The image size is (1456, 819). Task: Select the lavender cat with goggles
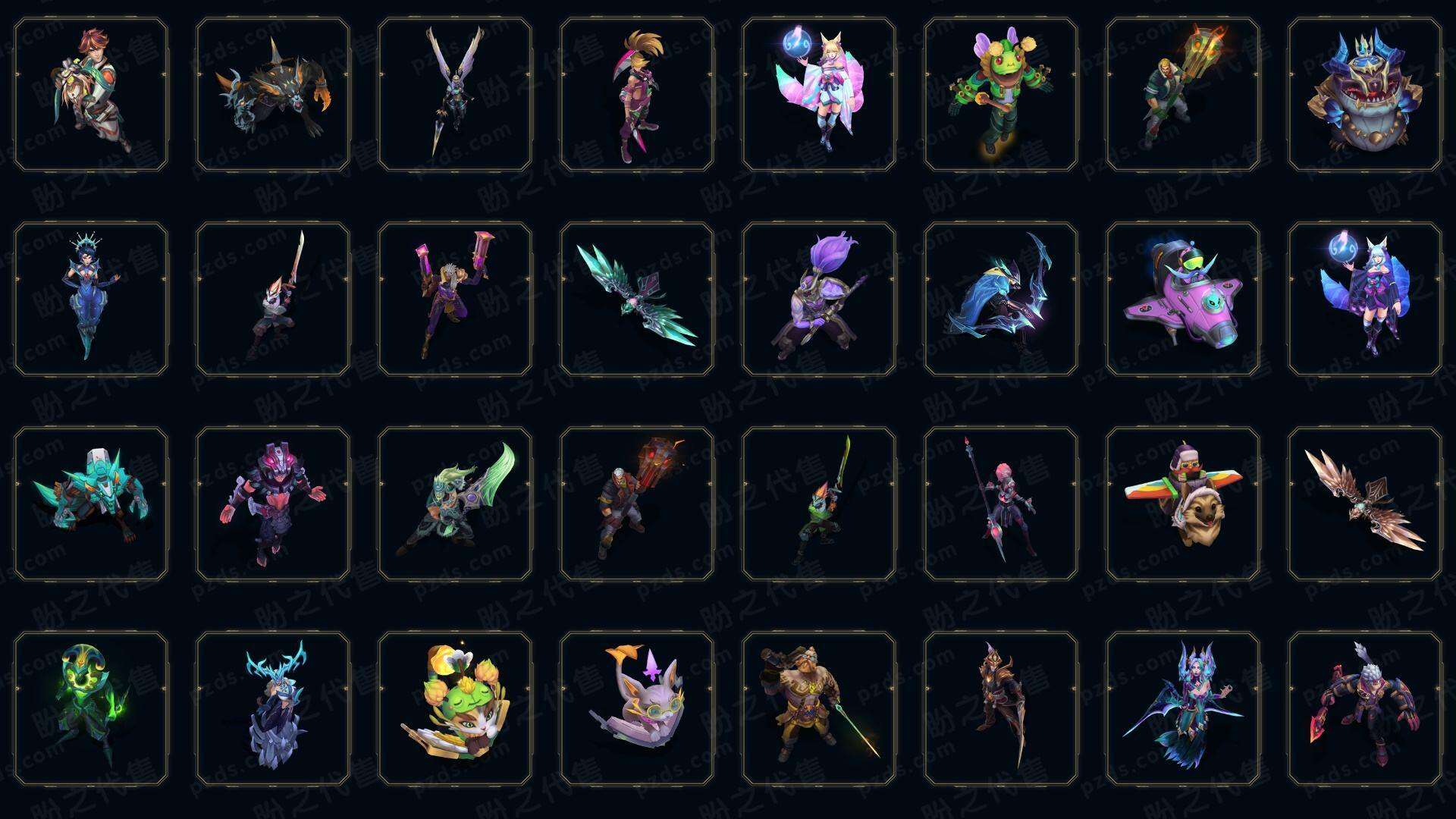pyautogui.click(x=637, y=708)
